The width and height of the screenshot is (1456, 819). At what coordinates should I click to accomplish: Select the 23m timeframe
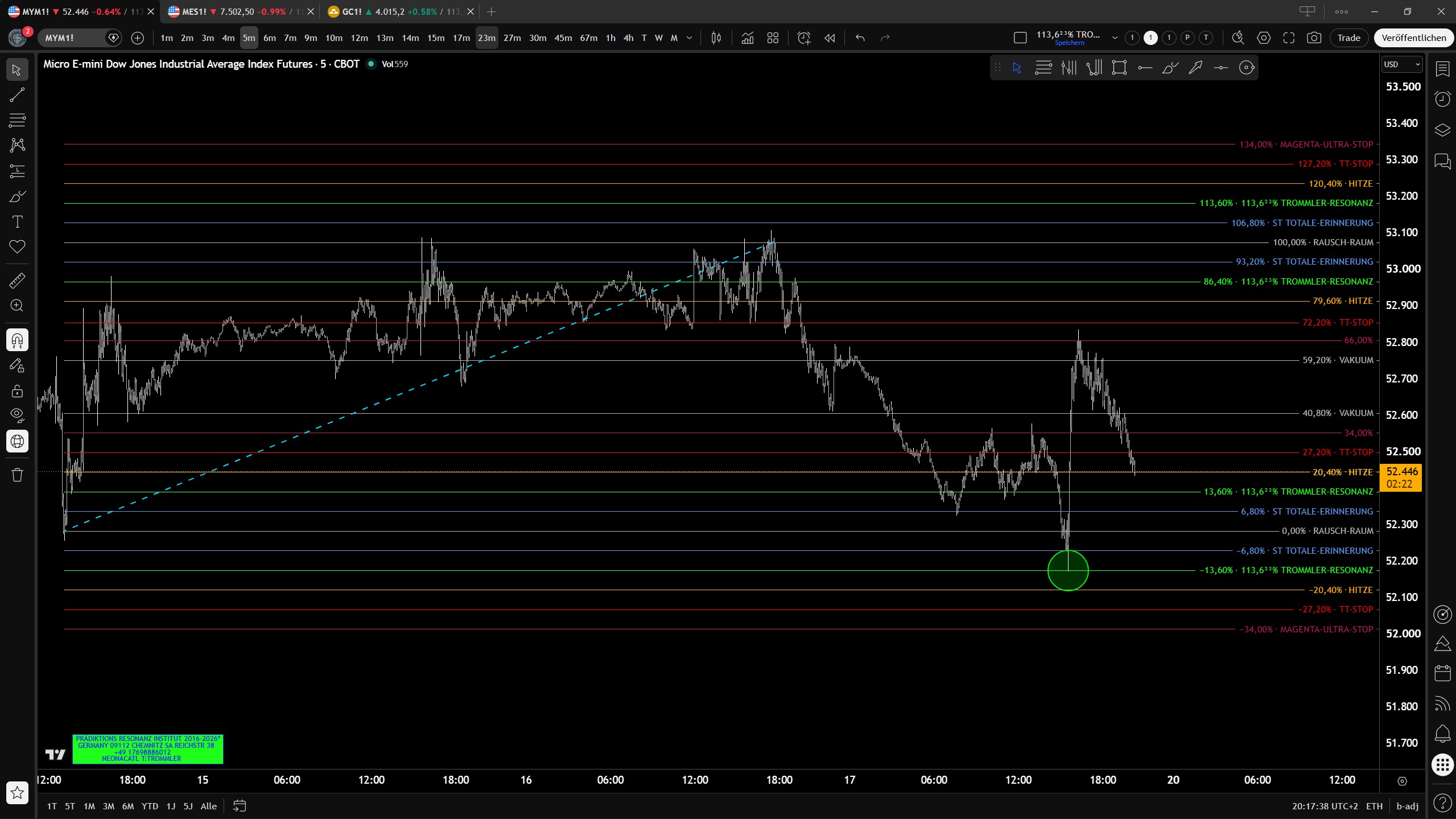click(x=486, y=38)
